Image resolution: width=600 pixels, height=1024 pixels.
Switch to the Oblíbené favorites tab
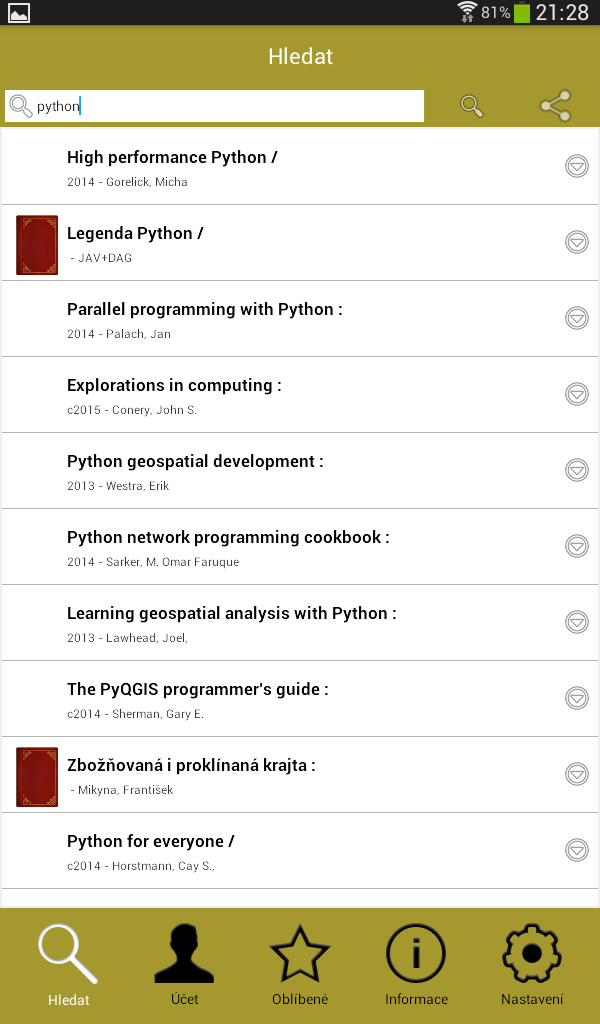click(x=300, y=964)
